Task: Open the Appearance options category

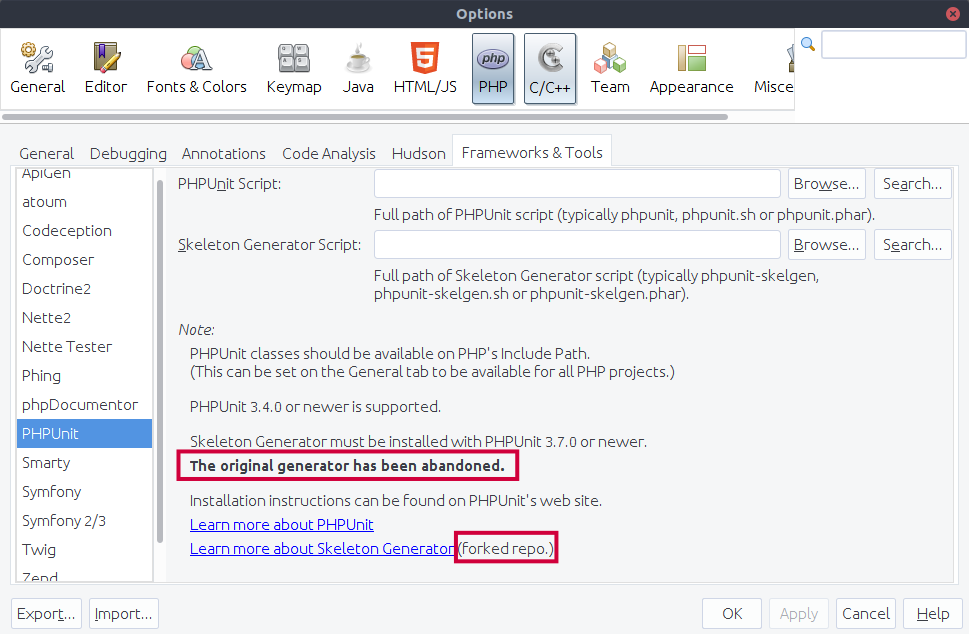Action: point(692,69)
